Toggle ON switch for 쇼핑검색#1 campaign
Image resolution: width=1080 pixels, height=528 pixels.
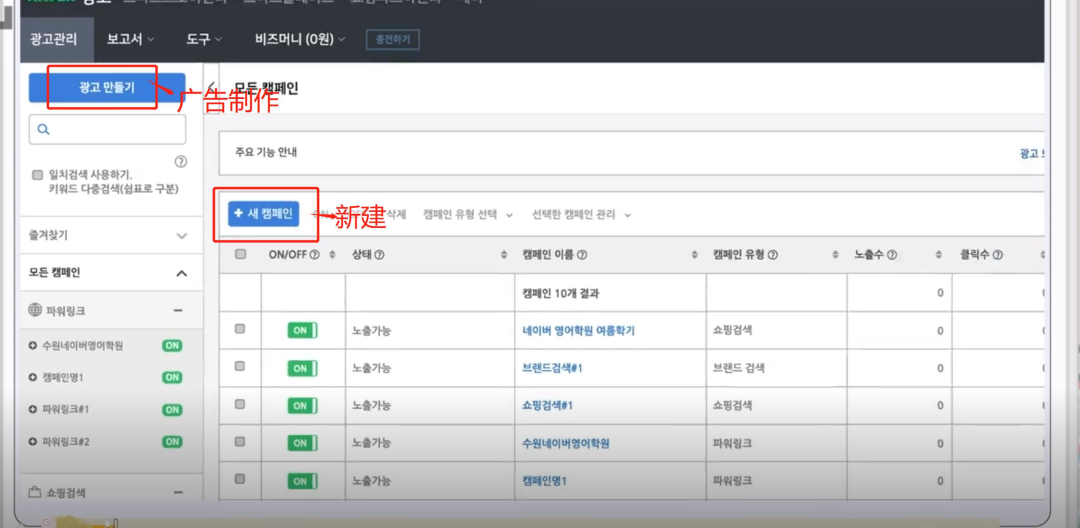pos(302,406)
